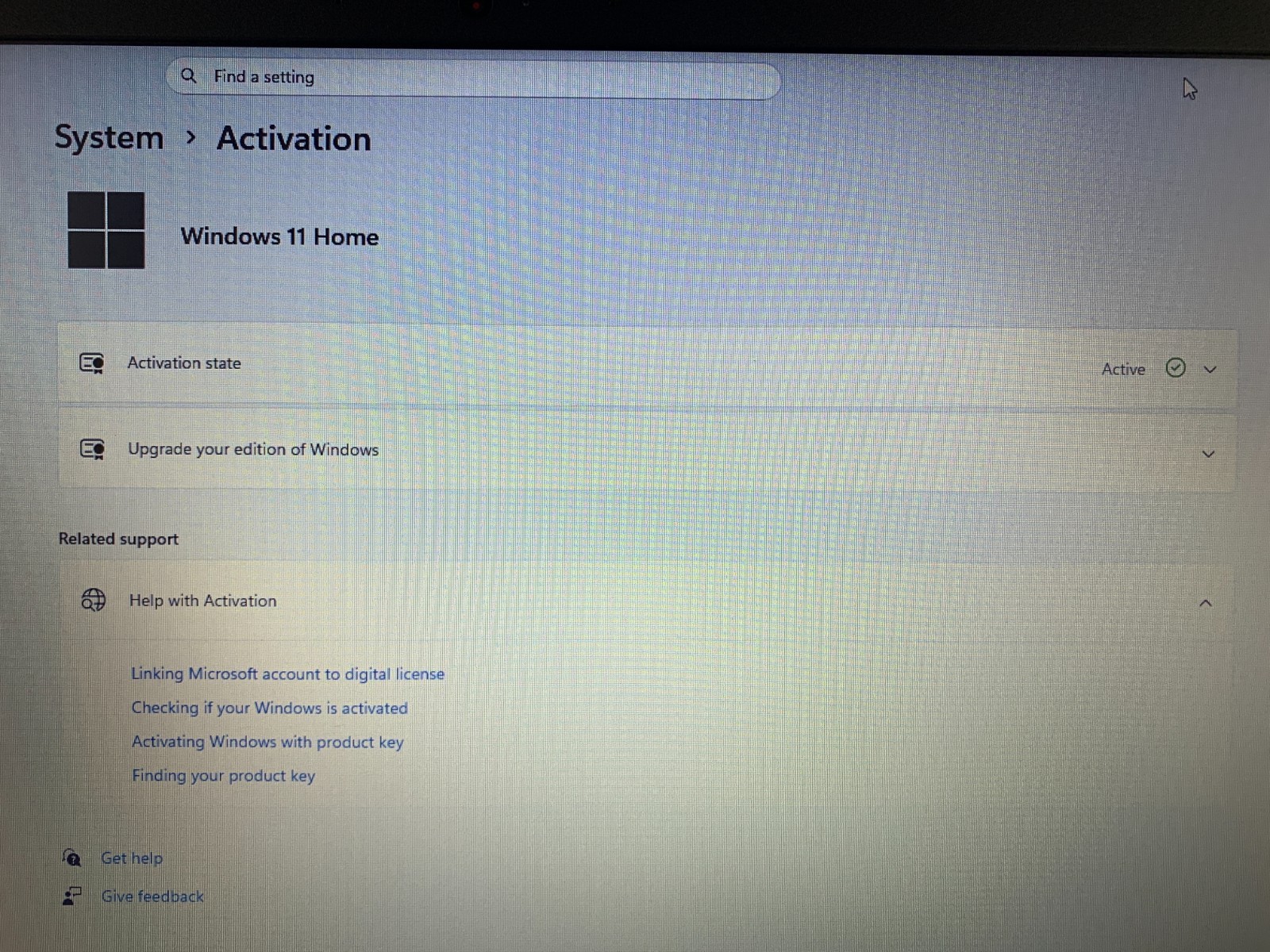Screen dimensions: 1270x952
Task: Expand the Activation state chevron
Action: click(1210, 370)
